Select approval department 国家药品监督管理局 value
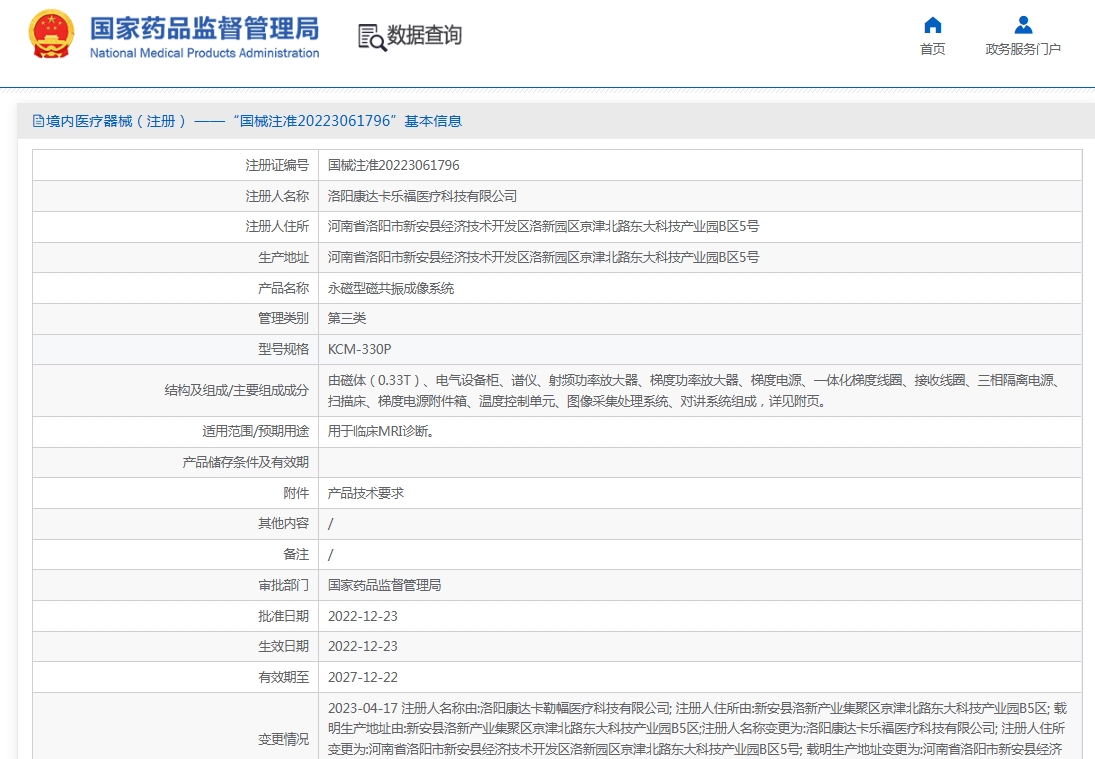The width and height of the screenshot is (1095, 759). click(385, 585)
